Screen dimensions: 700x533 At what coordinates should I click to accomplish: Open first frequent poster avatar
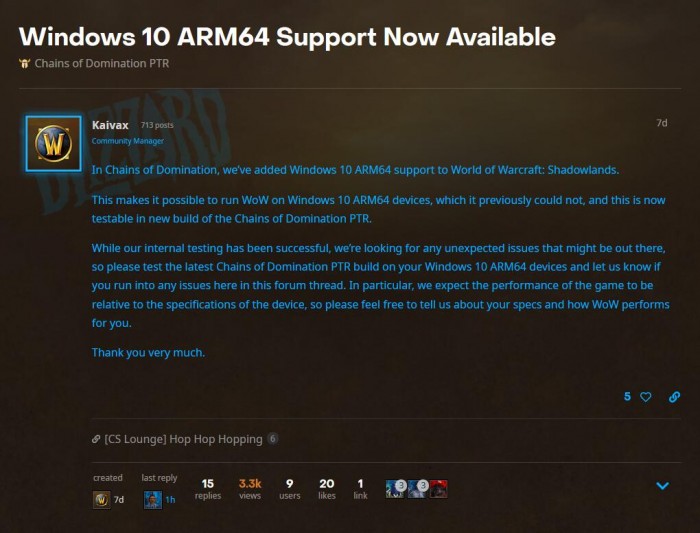pyautogui.click(x=395, y=489)
